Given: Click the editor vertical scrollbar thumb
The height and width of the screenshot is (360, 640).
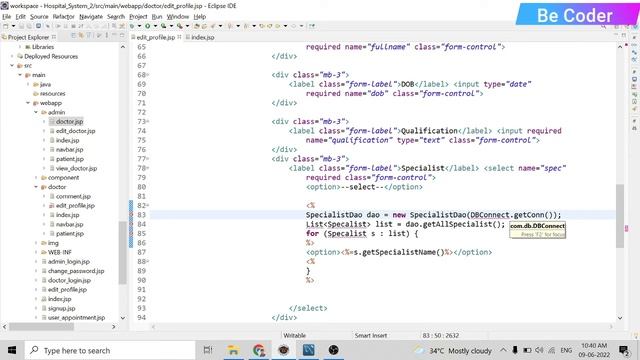Looking at the screenshot, I should [620, 216].
